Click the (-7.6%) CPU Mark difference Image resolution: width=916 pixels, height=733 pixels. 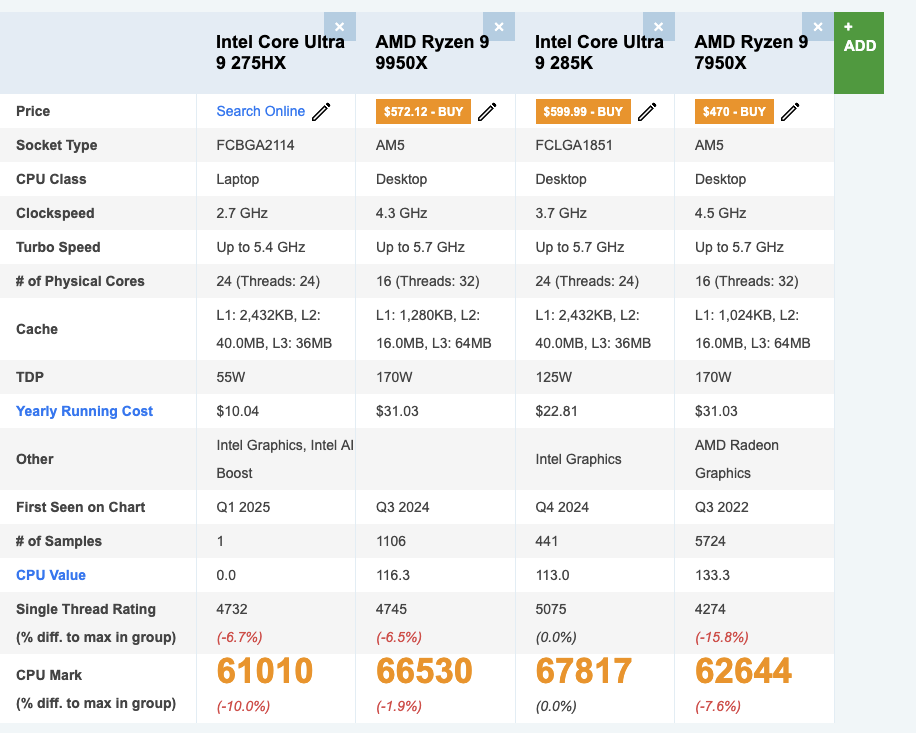click(717, 706)
